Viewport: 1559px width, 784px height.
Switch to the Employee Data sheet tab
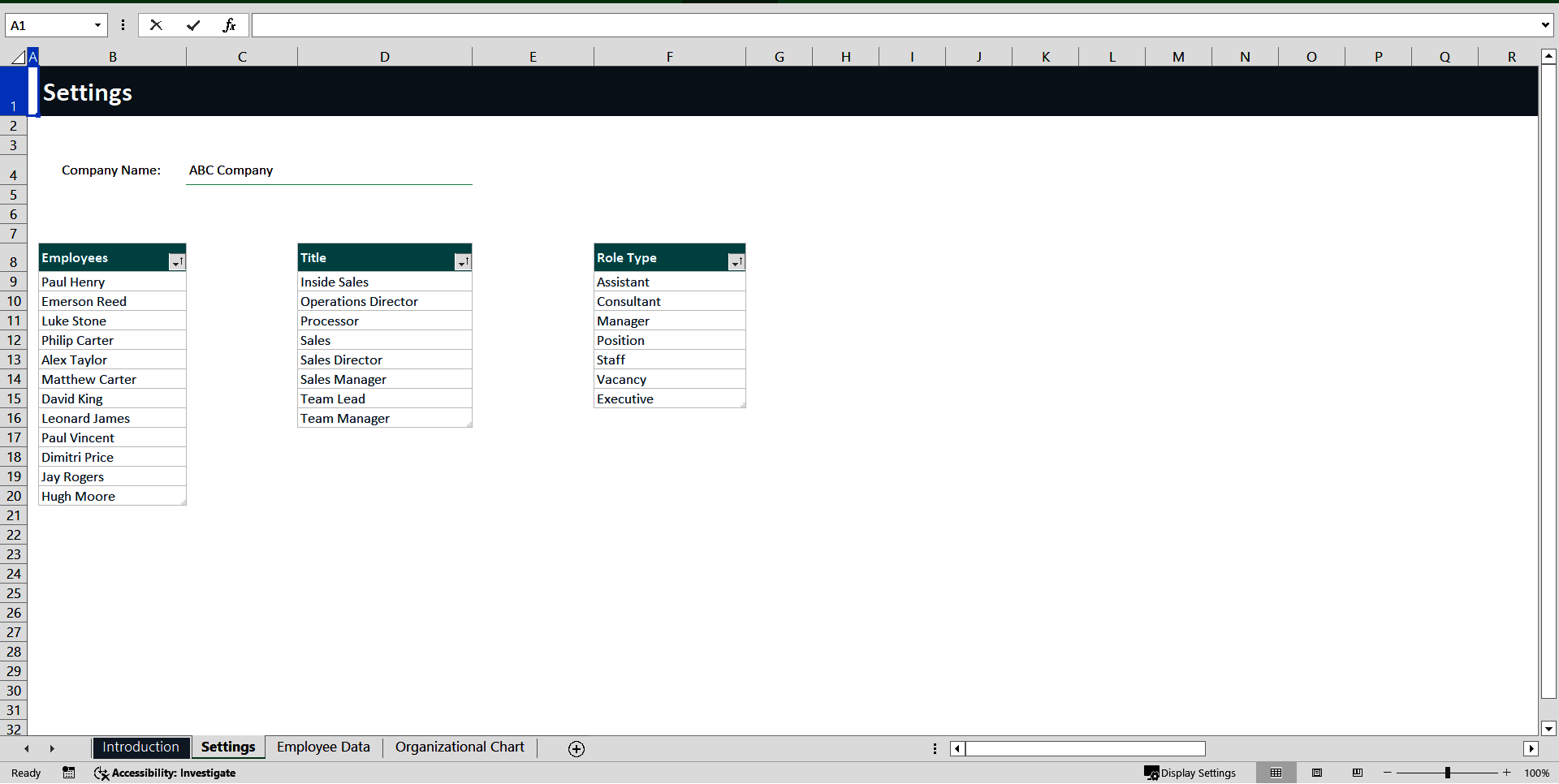(x=322, y=747)
